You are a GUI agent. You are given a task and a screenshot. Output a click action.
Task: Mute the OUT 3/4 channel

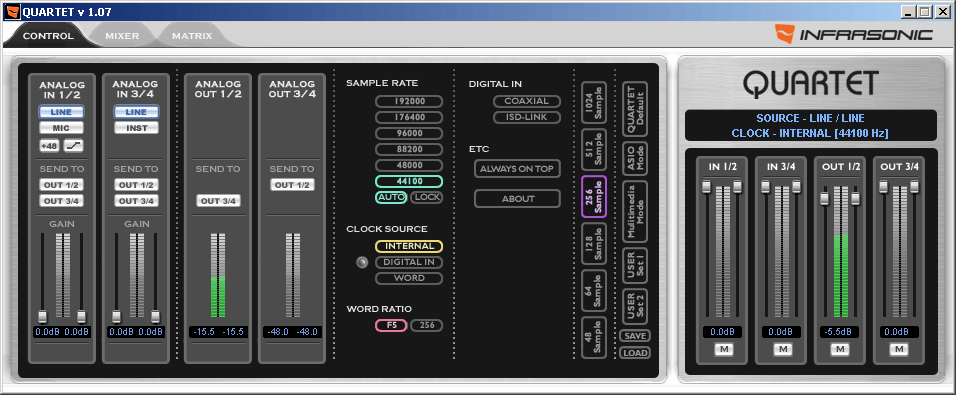pyautogui.click(x=898, y=349)
